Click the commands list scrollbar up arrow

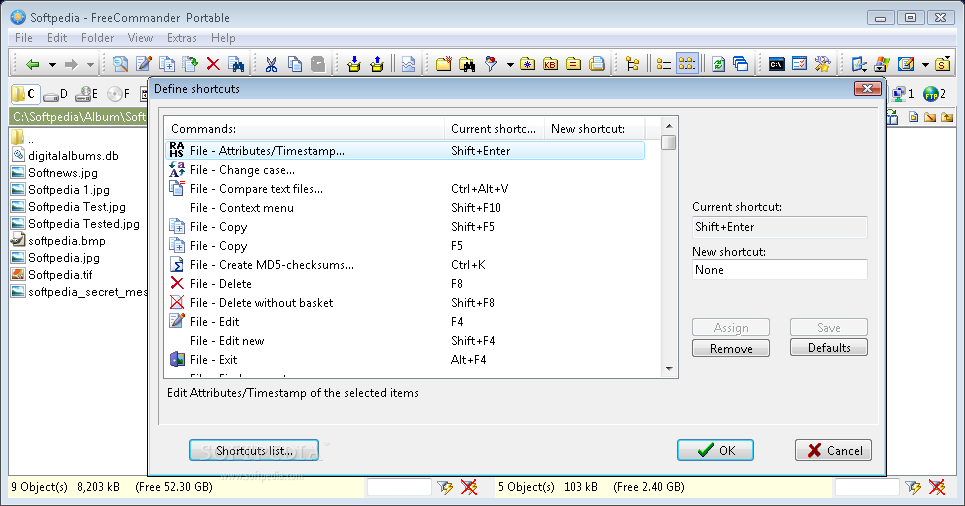pos(669,126)
